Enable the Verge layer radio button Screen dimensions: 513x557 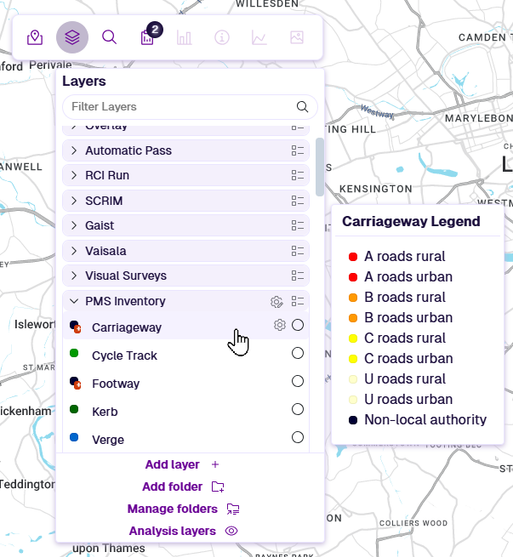click(298, 437)
